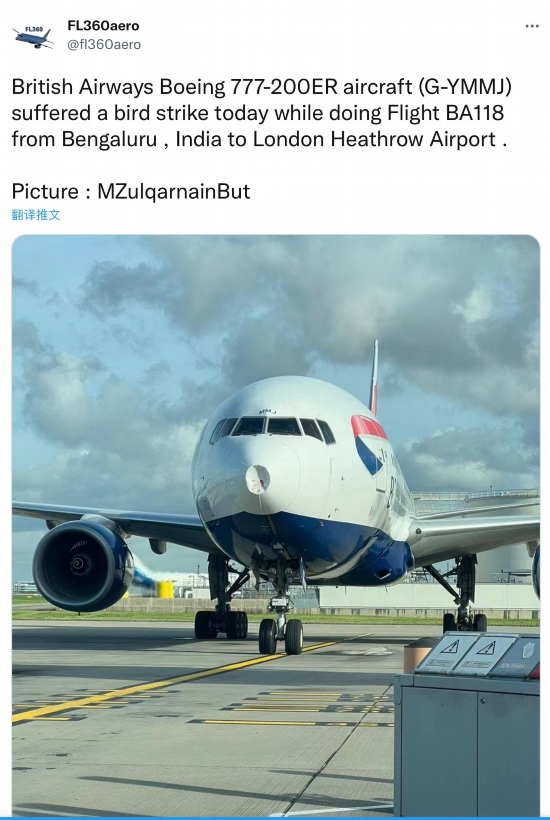
Task: Click the G-YMMJ registration in tweet text
Action: tap(464, 87)
